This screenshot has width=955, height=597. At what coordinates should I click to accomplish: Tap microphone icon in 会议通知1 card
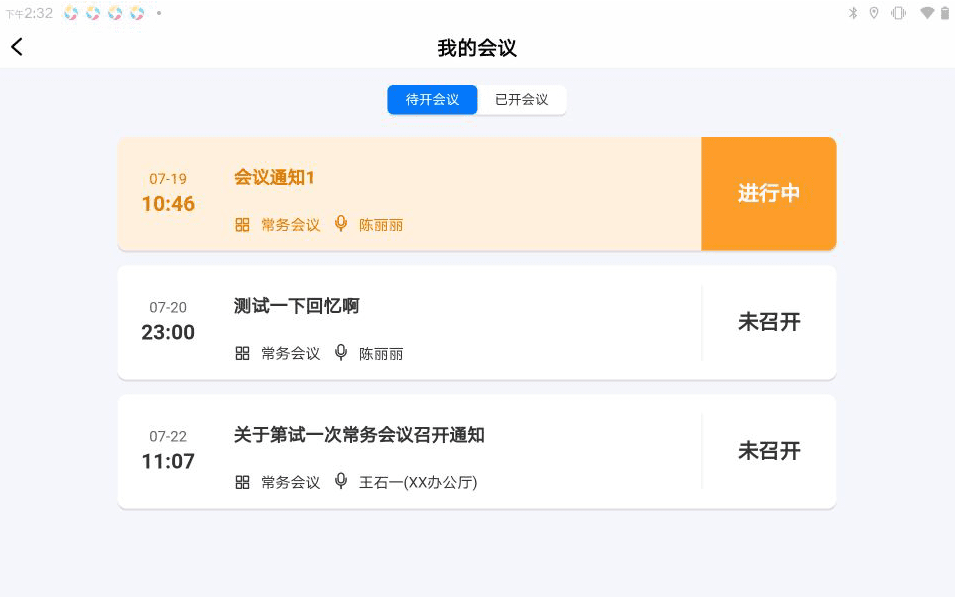tap(341, 224)
